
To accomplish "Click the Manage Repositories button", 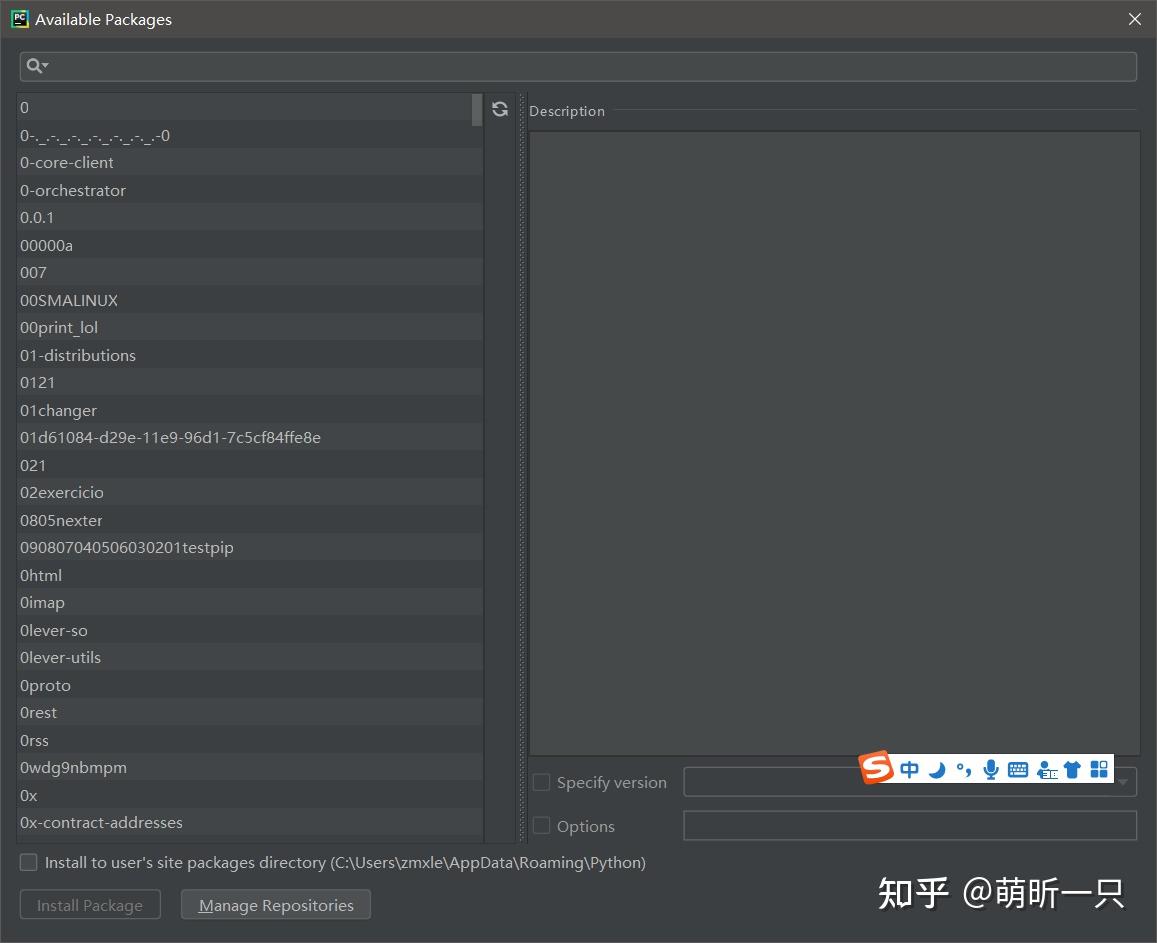I will pos(276,905).
